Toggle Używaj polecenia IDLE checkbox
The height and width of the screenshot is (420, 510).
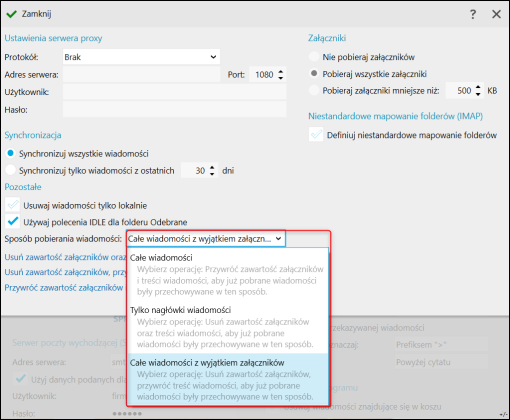coord(13,221)
